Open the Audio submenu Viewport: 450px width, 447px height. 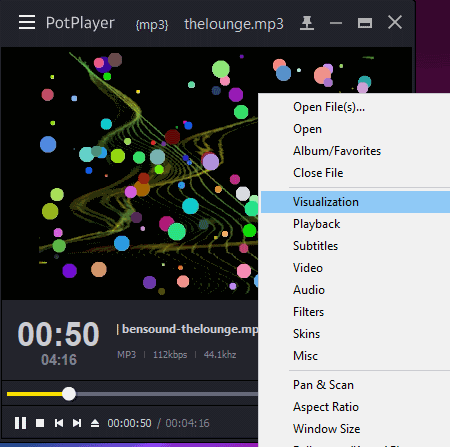[355, 290]
